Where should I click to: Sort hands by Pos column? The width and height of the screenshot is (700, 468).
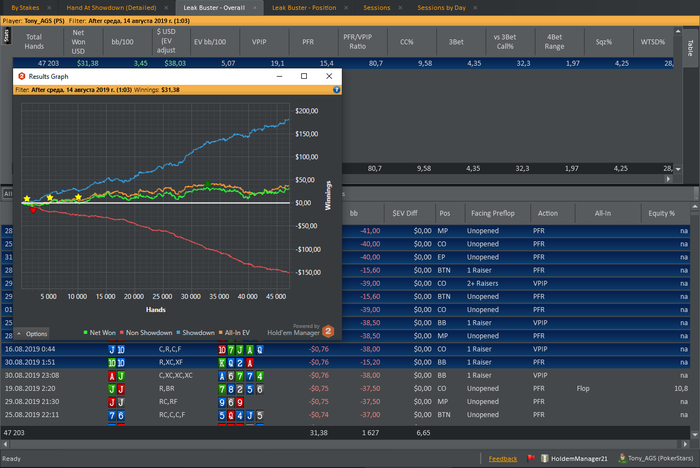tap(445, 213)
